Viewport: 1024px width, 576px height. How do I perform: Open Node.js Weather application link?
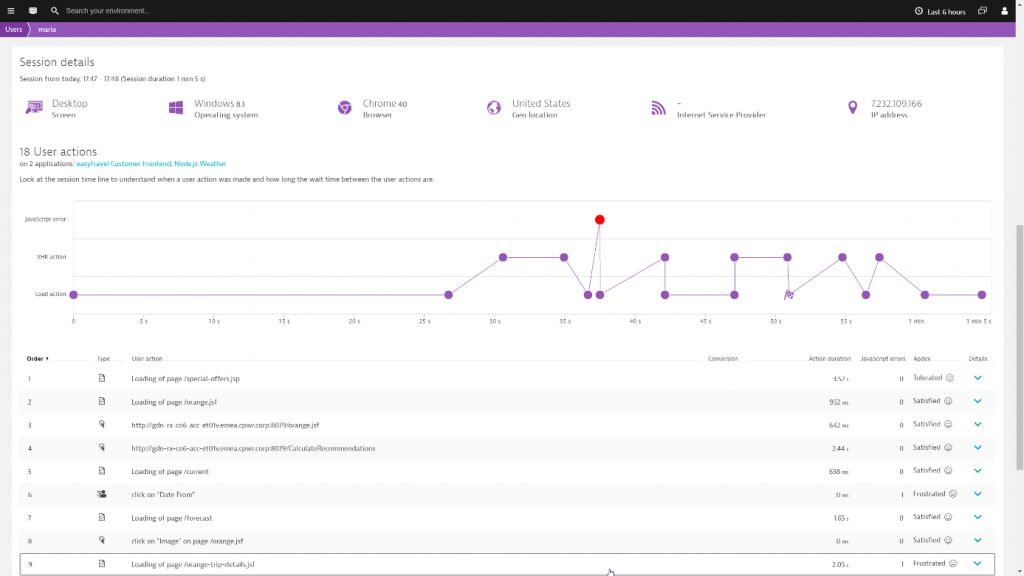pyautogui.click(x=200, y=163)
